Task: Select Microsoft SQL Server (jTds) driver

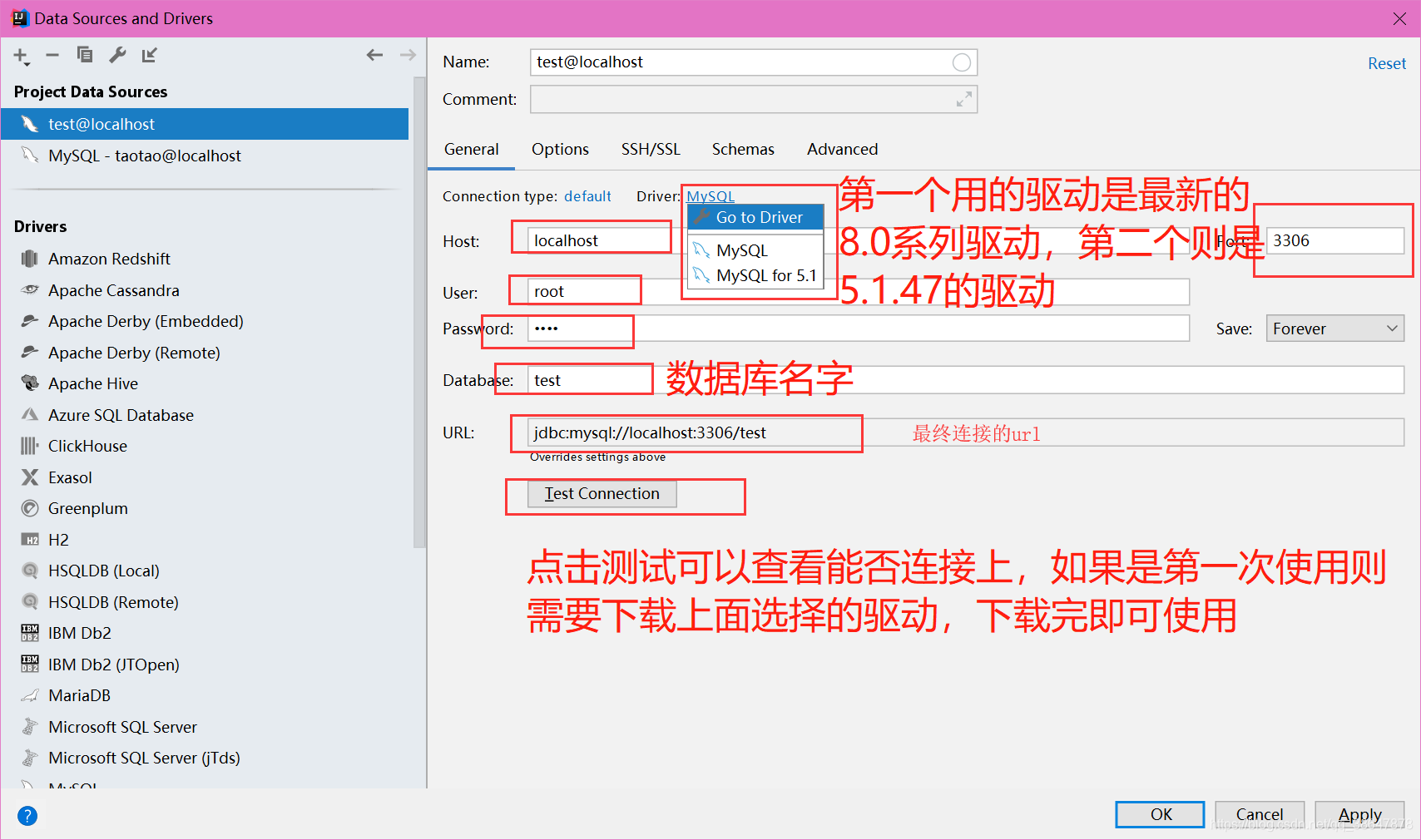Action: 205,758
